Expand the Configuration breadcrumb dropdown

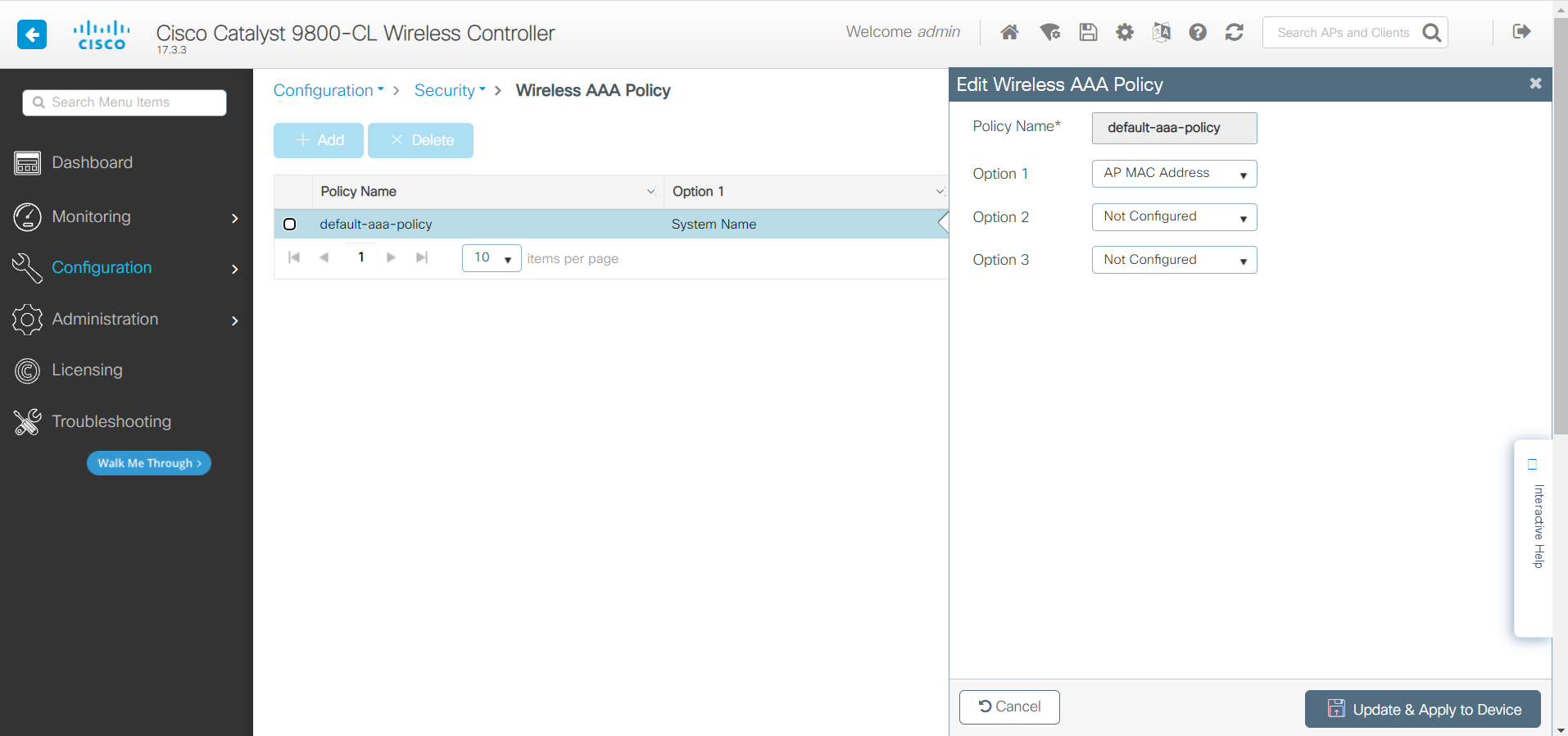329,90
